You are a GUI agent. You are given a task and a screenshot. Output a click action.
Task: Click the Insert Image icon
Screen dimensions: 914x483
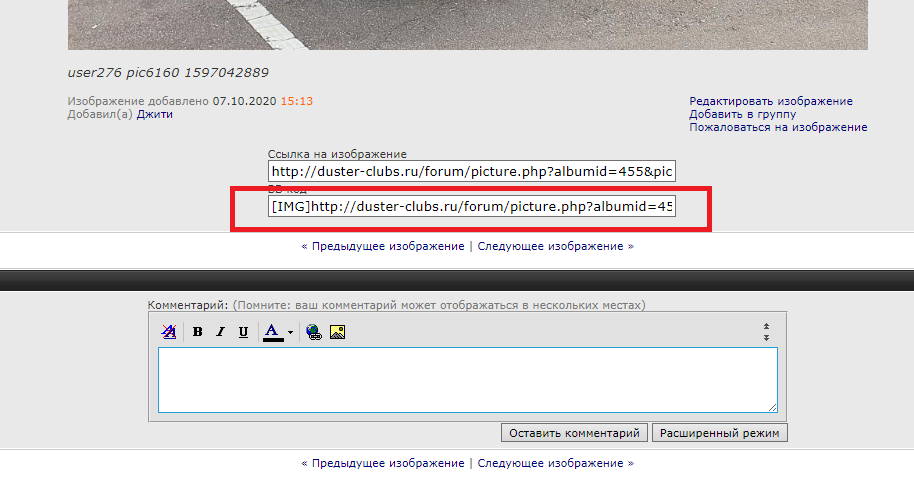coord(338,332)
